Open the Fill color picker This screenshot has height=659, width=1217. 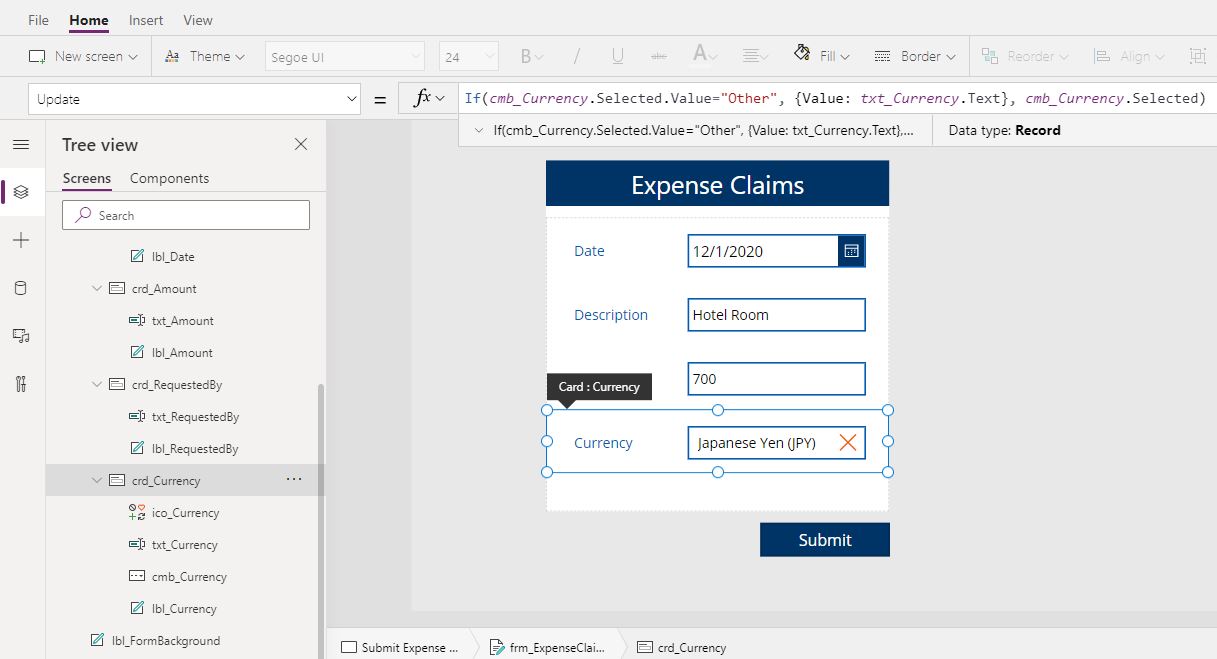click(822, 56)
